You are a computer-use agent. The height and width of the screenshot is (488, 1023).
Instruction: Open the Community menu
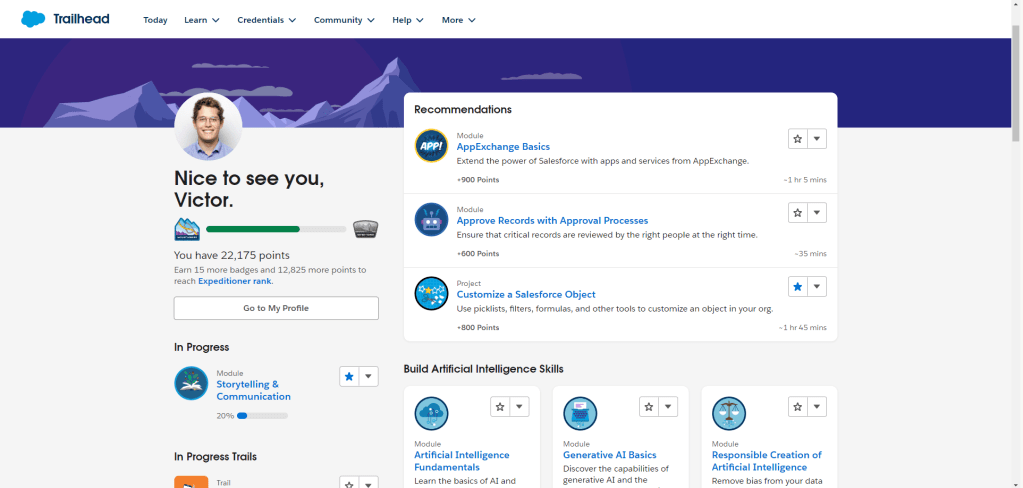(344, 20)
